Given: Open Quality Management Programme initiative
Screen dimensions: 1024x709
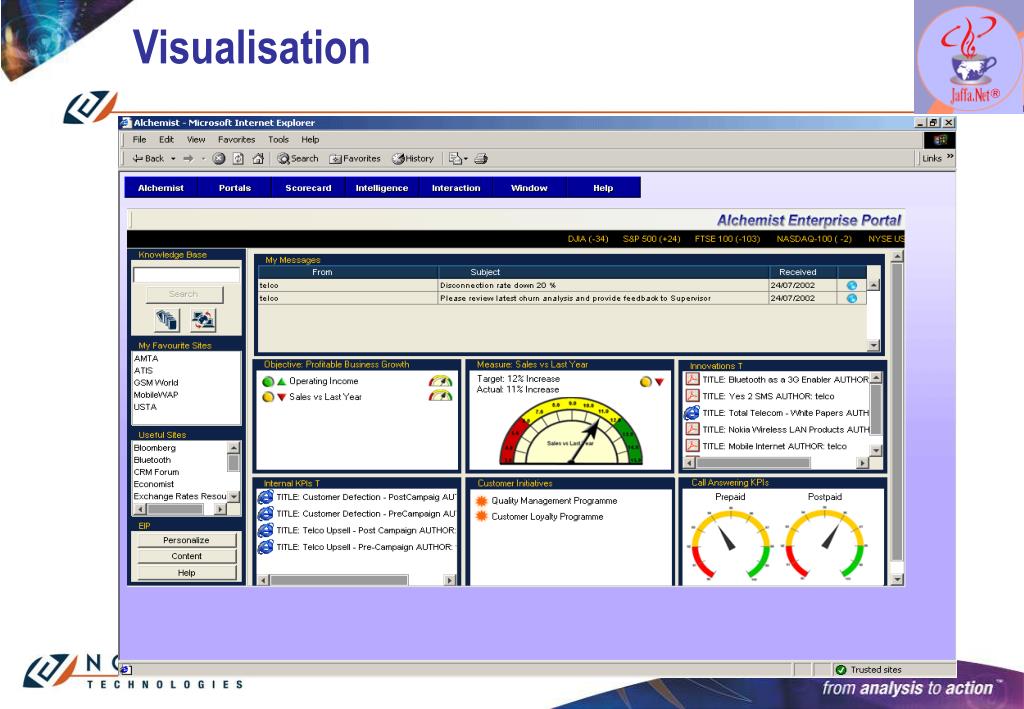Looking at the screenshot, I should pyautogui.click(x=554, y=501).
